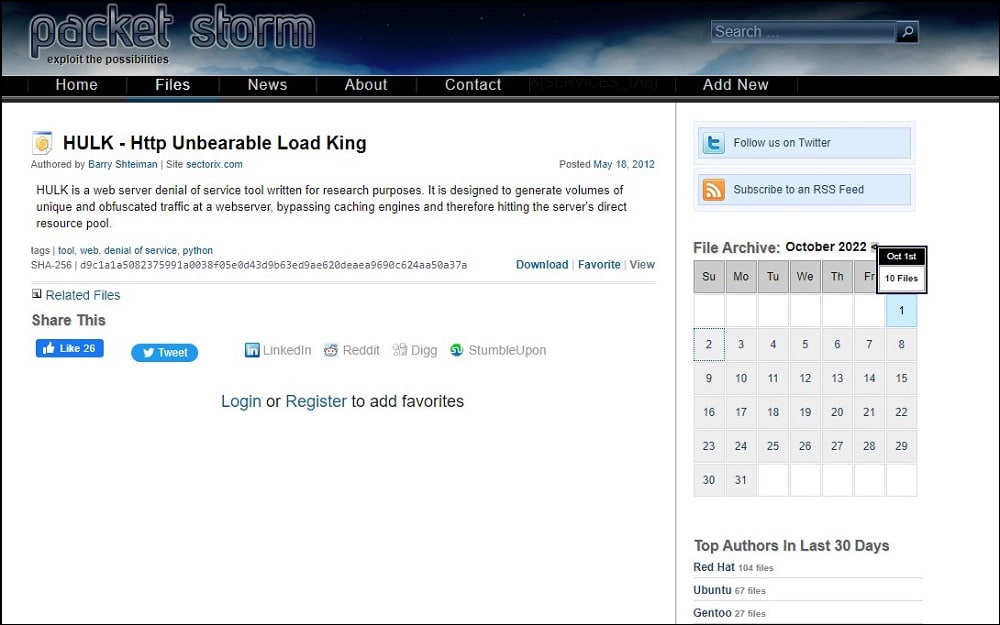
Task: Click the October 2022 archive month label
Action: tap(826, 247)
